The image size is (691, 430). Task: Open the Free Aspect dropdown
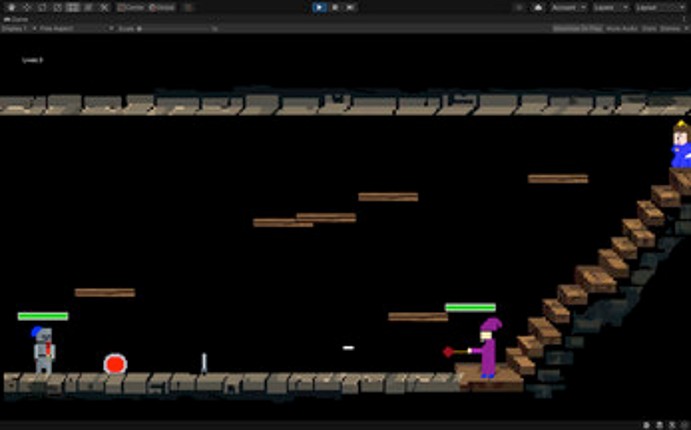coord(77,29)
